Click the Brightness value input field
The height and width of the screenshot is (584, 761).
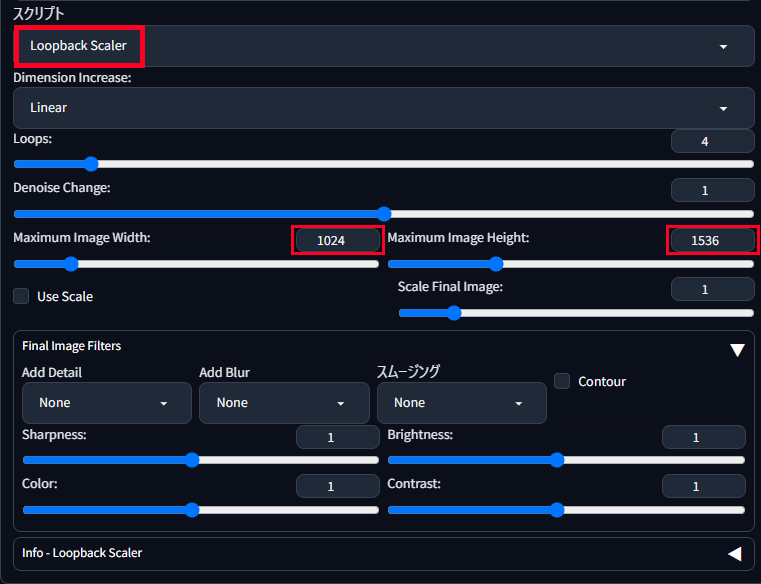point(703,437)
